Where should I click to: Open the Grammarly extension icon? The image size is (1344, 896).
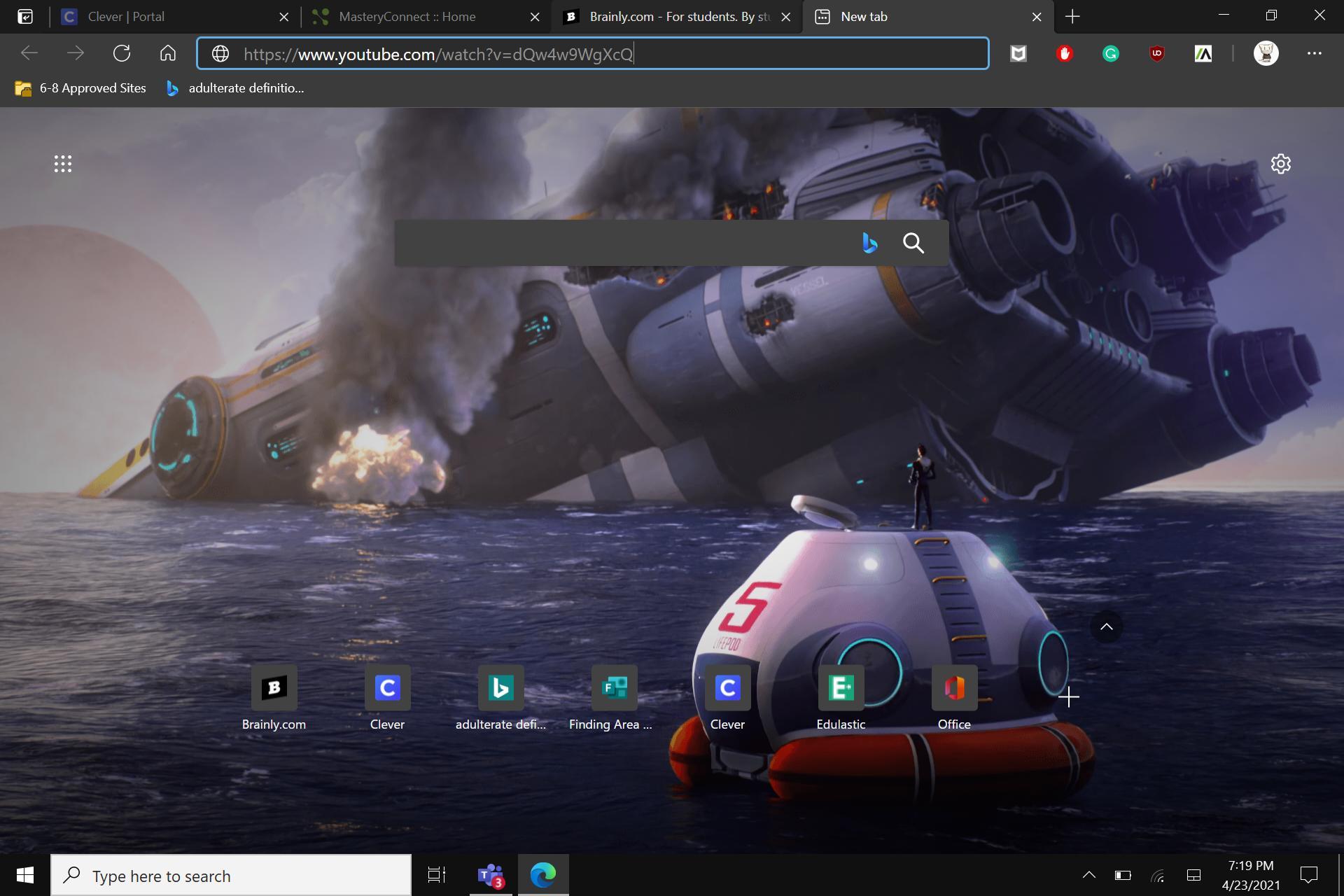(x=1111, y=54)
